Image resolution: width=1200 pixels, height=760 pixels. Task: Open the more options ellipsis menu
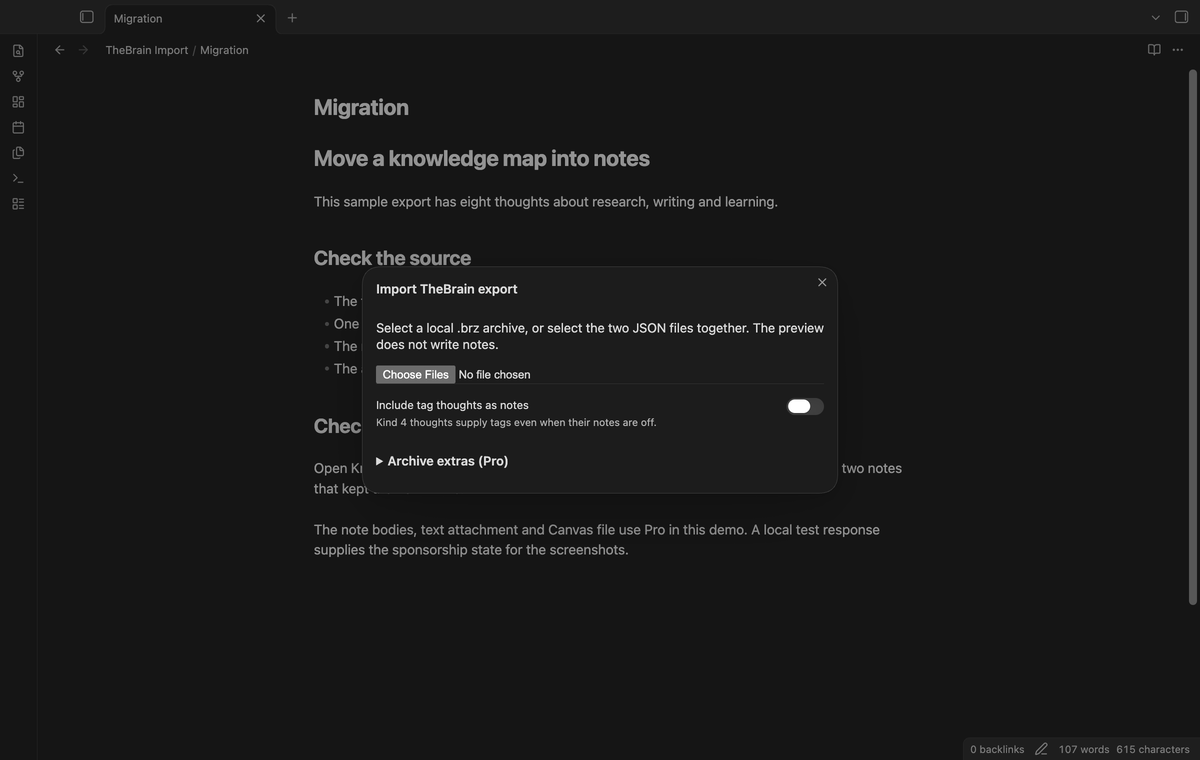pyautogui.click(x=1178, y=50)
